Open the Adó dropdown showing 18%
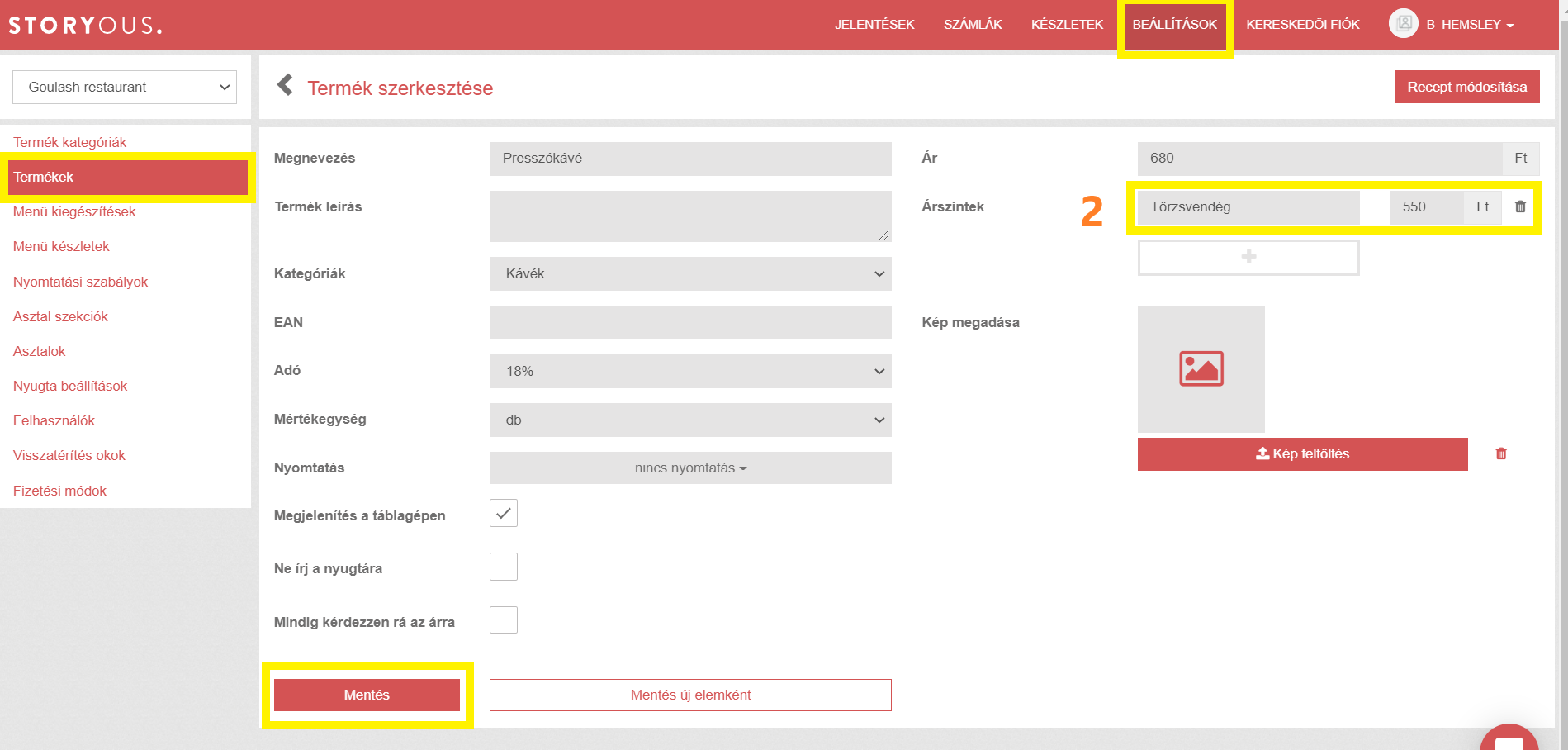Screen dimensions: 1568x750 (690, 371)
